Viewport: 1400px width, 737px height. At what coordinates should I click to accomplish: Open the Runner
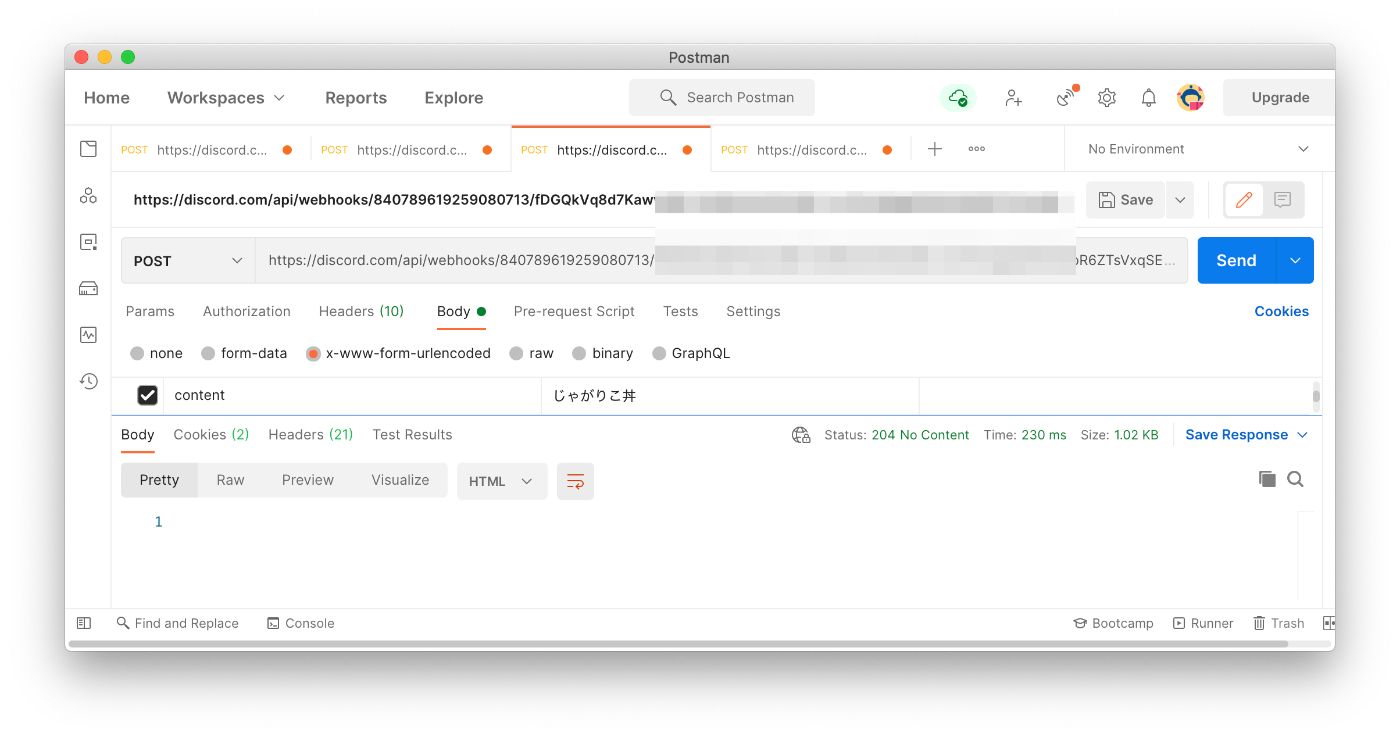point(1203,623)
